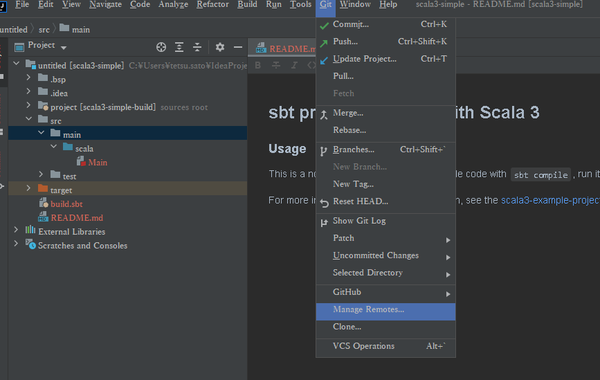This screenshot has height=380, width=600.
Task: Click the locate/select opened file target icon
Action: click(x=161, y=47)
